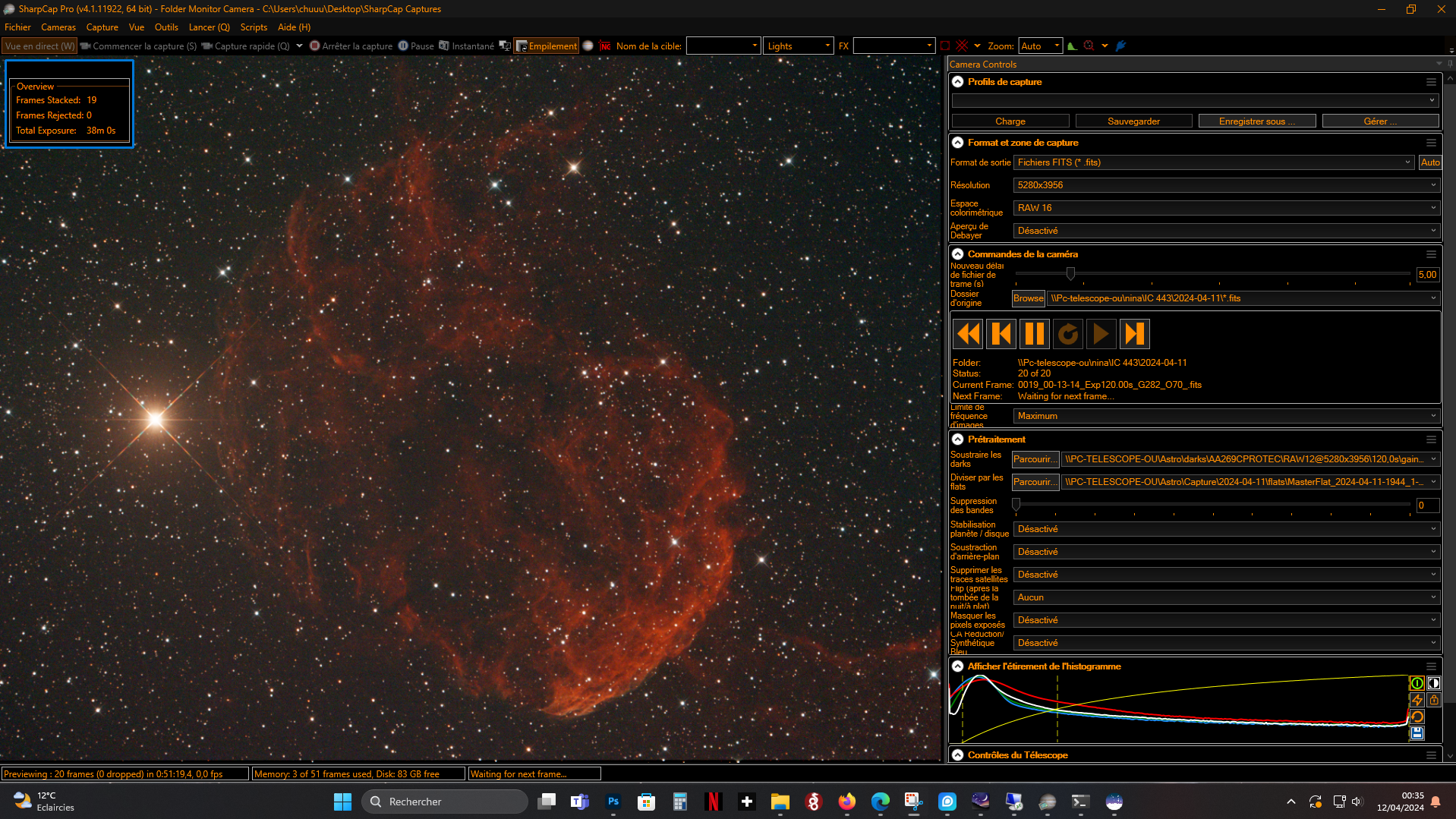Toggle the Empilement live stacking button
This screenshot has width=1456, height=819.
click(547, 46)
